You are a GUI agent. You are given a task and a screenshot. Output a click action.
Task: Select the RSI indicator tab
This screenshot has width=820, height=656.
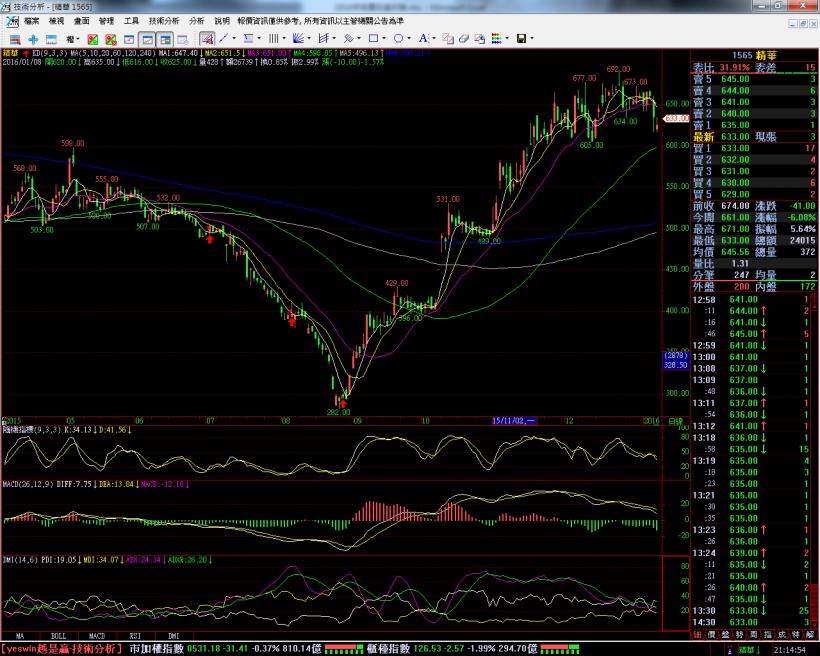point(135,635)
